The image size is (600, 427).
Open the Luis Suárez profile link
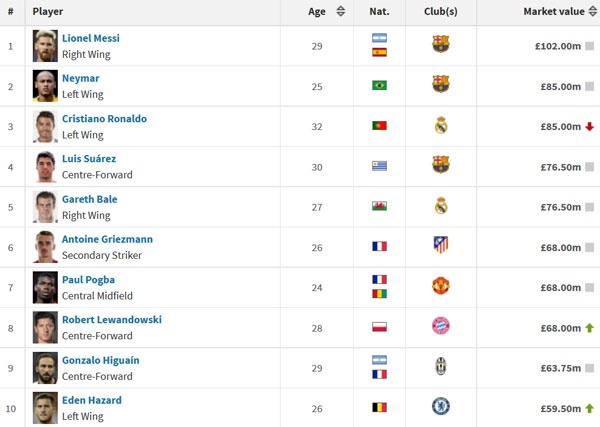tap(89, 158)
